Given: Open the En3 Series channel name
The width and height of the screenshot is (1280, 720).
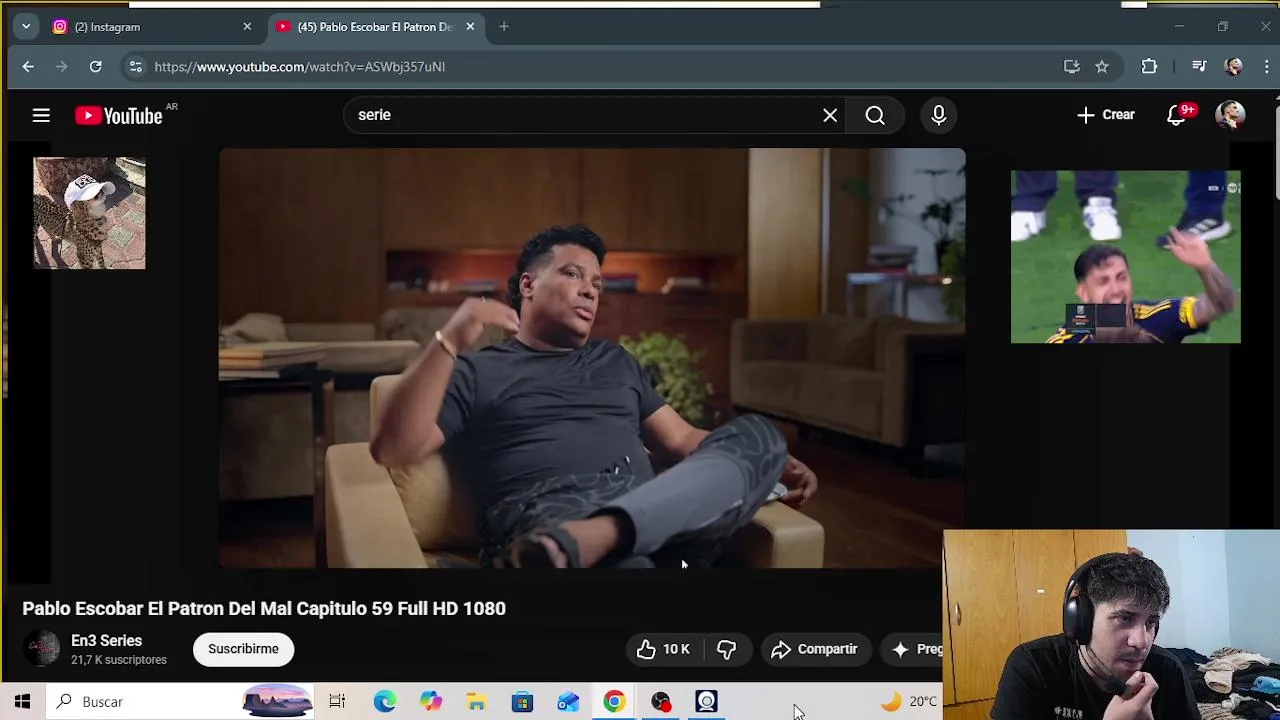Looking at the screenshot, I should click(x=106, y=641).
